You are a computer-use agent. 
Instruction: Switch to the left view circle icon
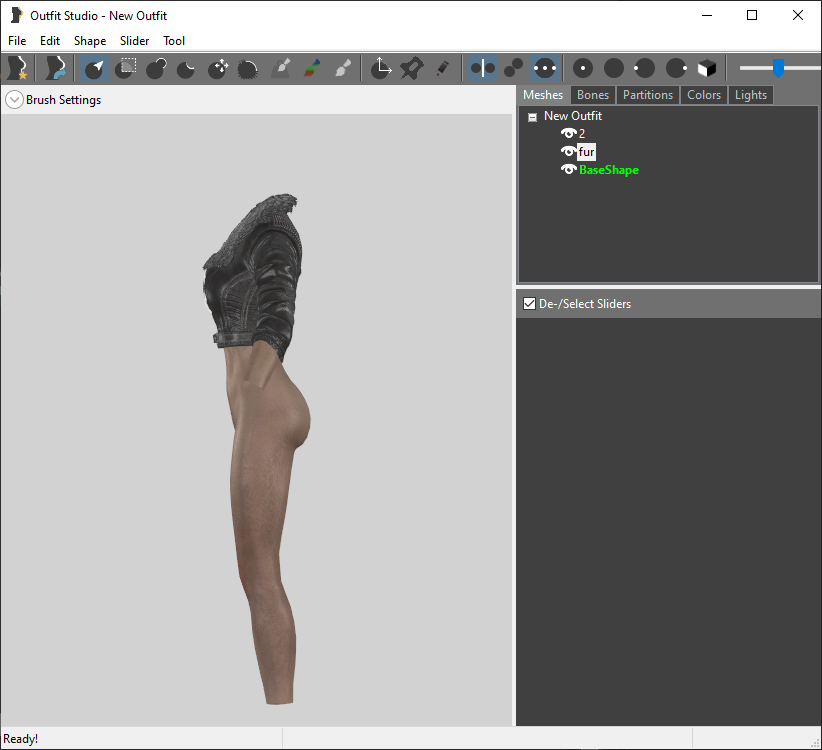coord(644,68)
